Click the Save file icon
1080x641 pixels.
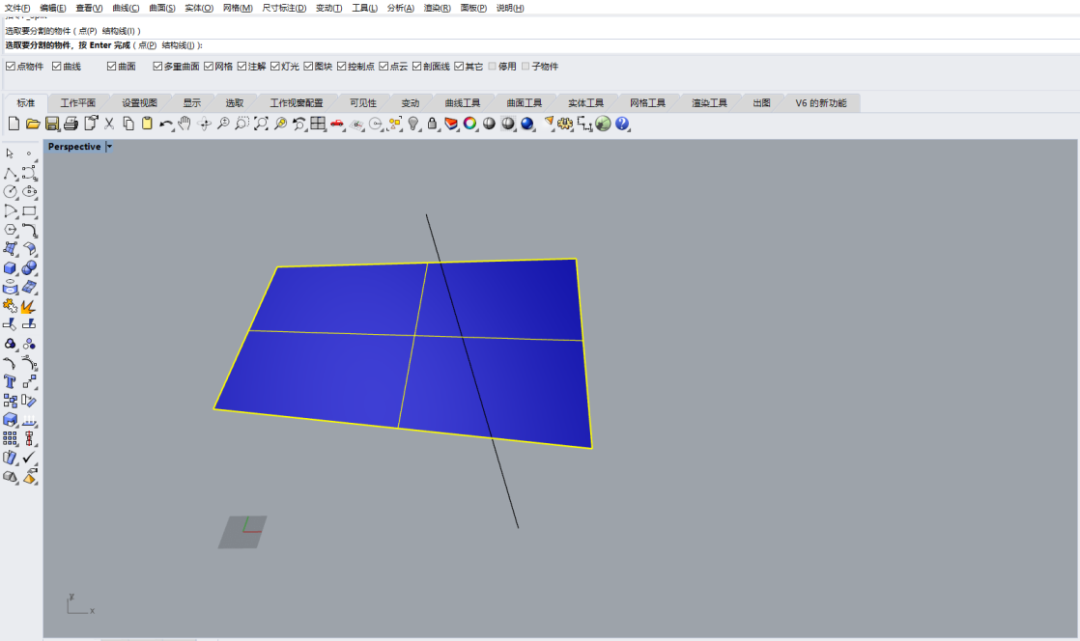click(x=52, y=123)
